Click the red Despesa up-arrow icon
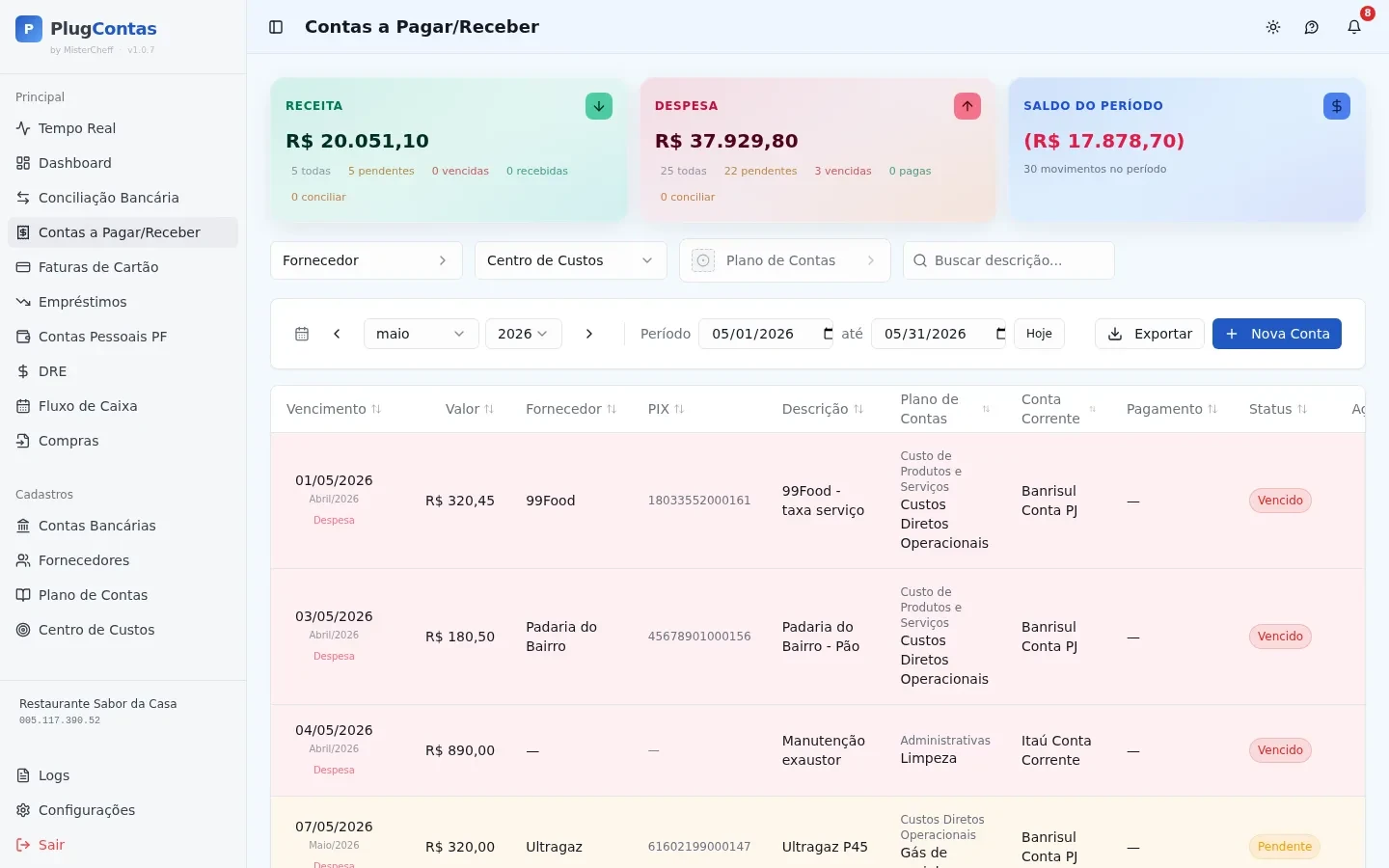 967,106
